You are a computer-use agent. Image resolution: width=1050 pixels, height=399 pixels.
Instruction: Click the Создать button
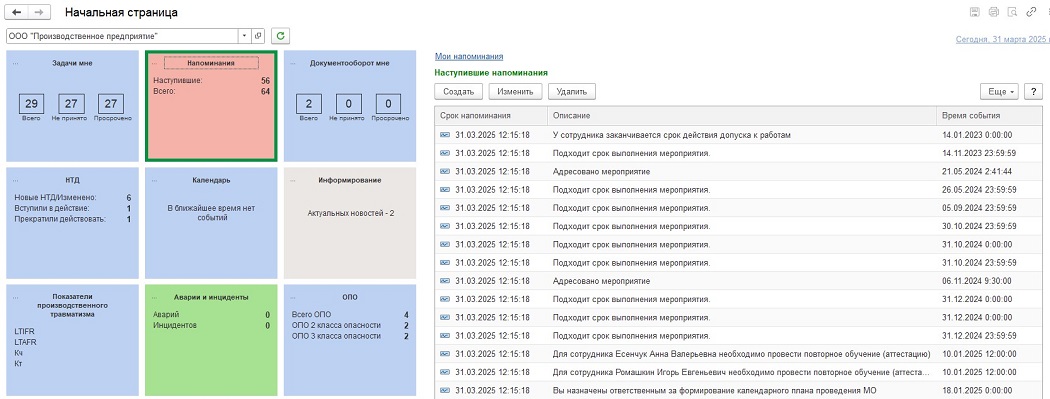(459, 92)
